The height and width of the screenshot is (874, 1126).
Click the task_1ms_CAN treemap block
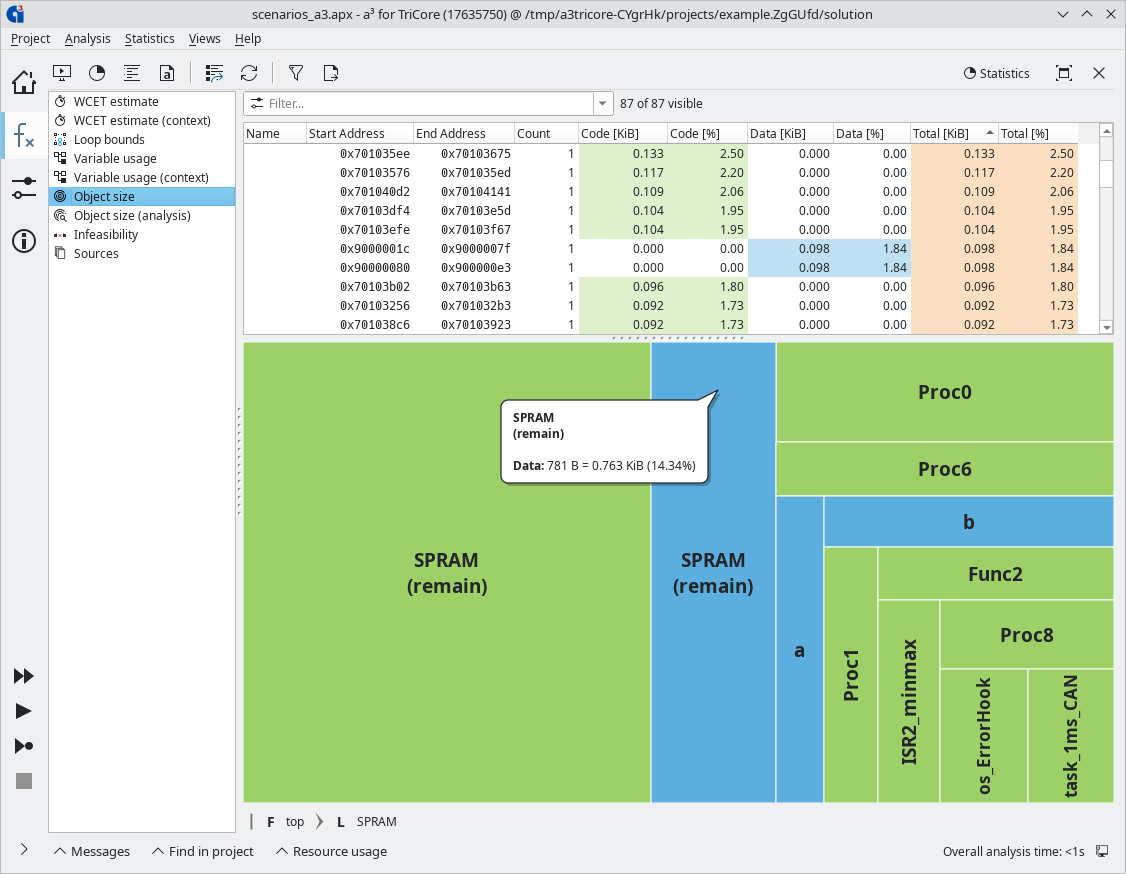[1071, 736]
